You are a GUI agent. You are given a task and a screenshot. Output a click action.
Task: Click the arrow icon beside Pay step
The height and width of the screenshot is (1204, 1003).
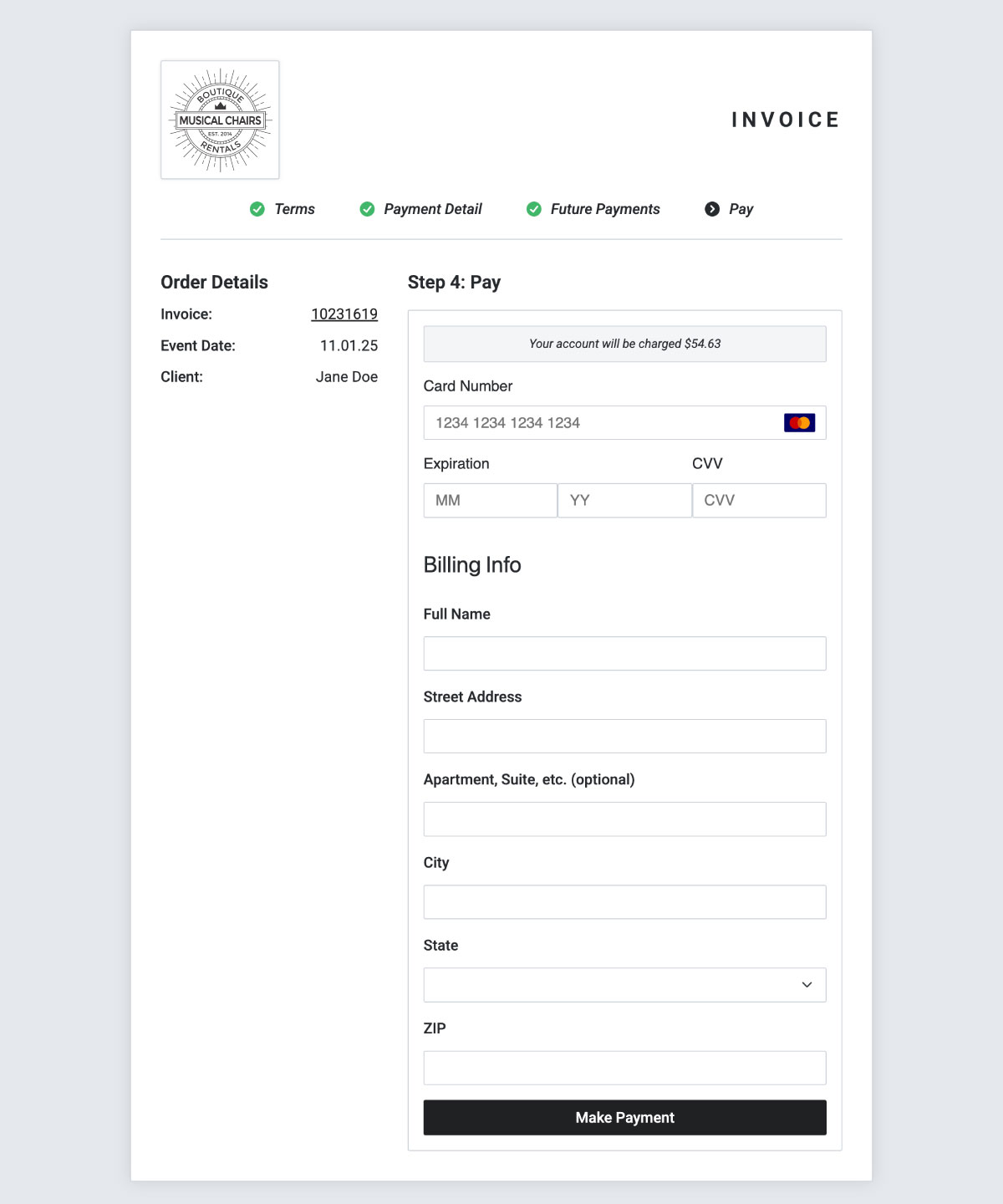712,209
